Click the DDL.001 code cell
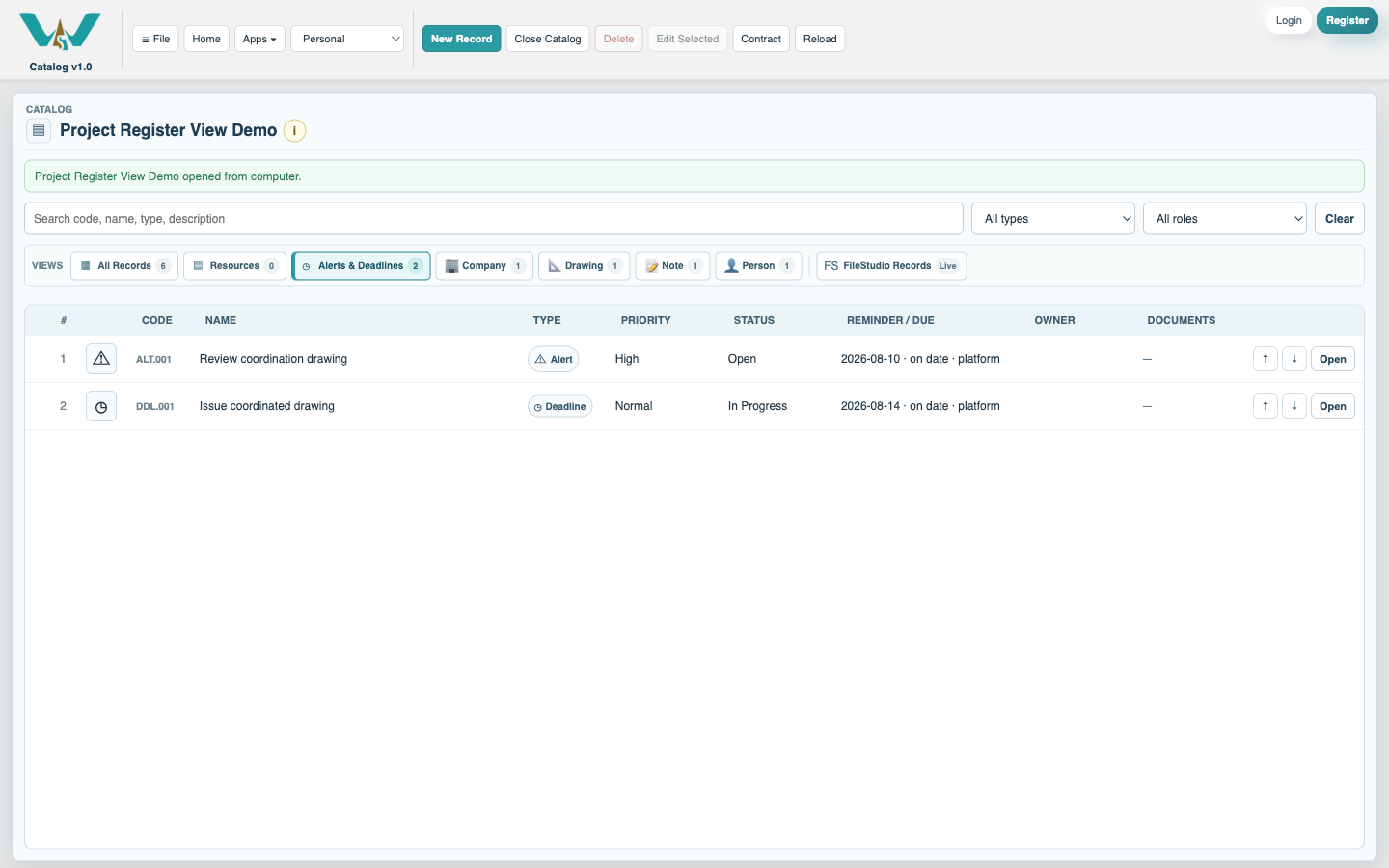The image size is (1389, 868). (x=155, y=407)
